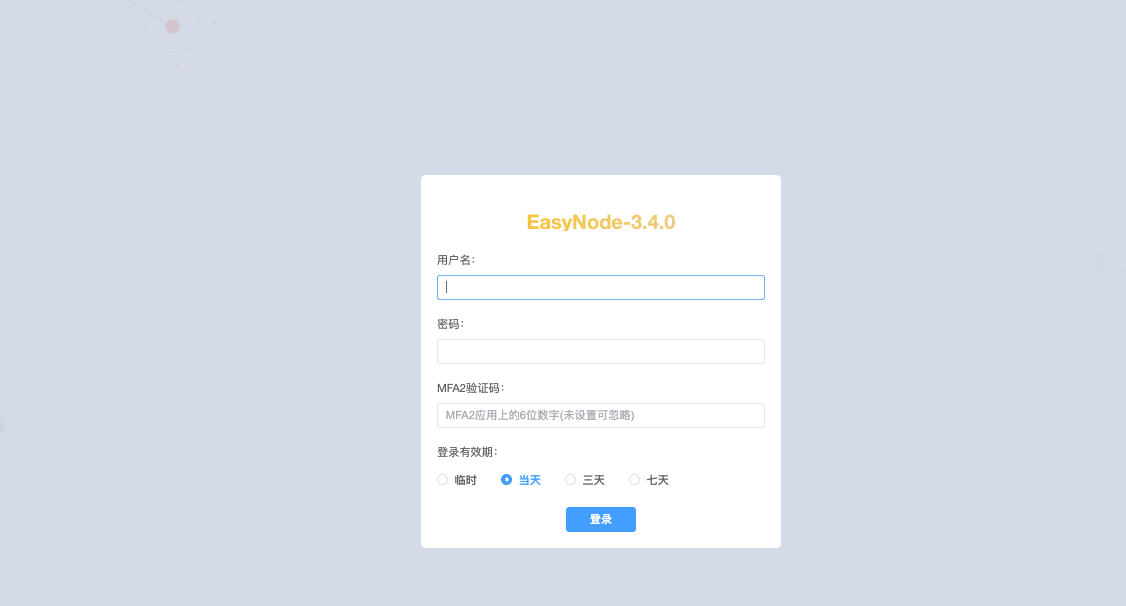Click the MFA2验证码 six-digit code field

point(600,415)
